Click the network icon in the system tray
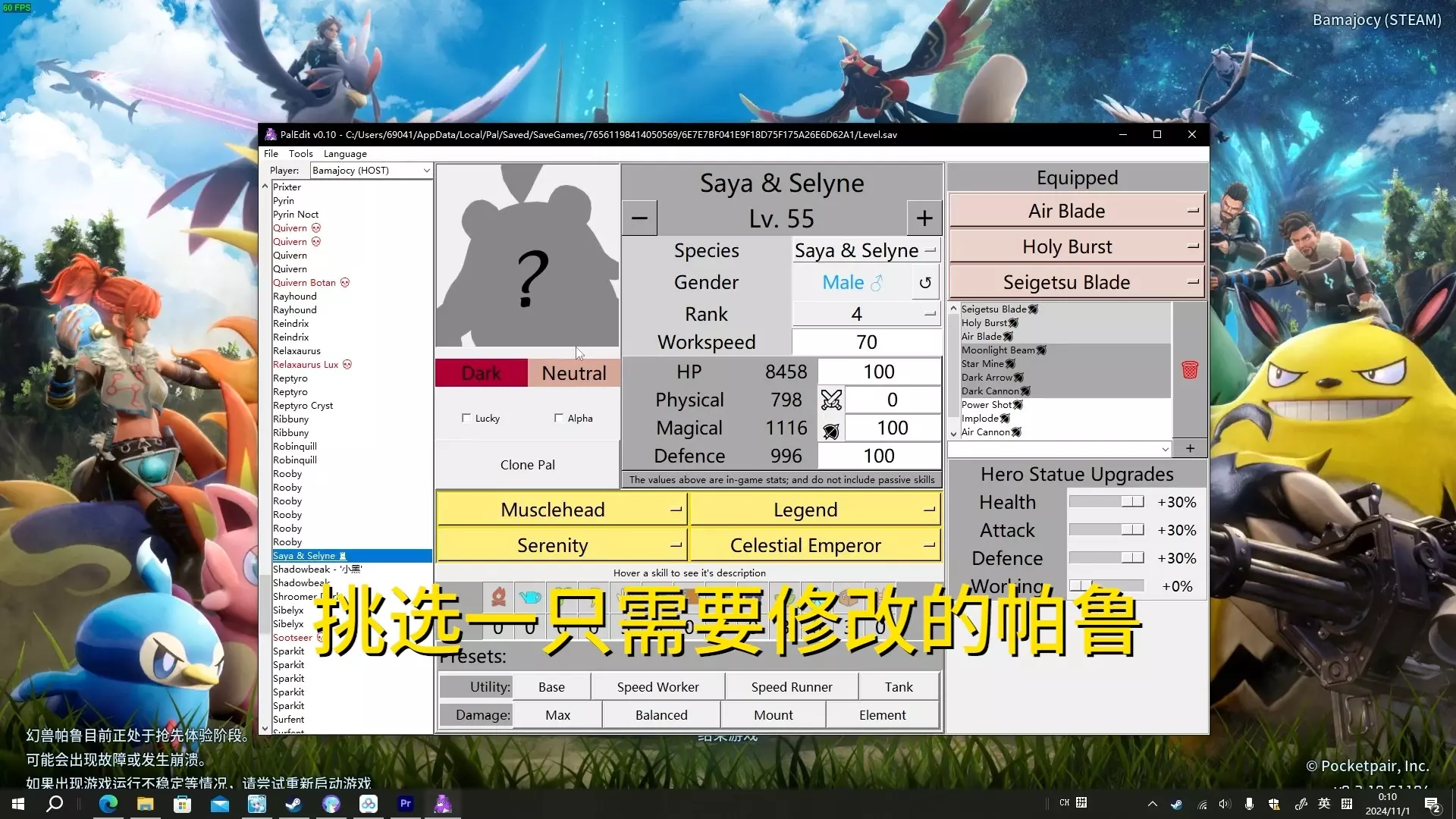The image size is (1456, 819). coord(1201,804)
